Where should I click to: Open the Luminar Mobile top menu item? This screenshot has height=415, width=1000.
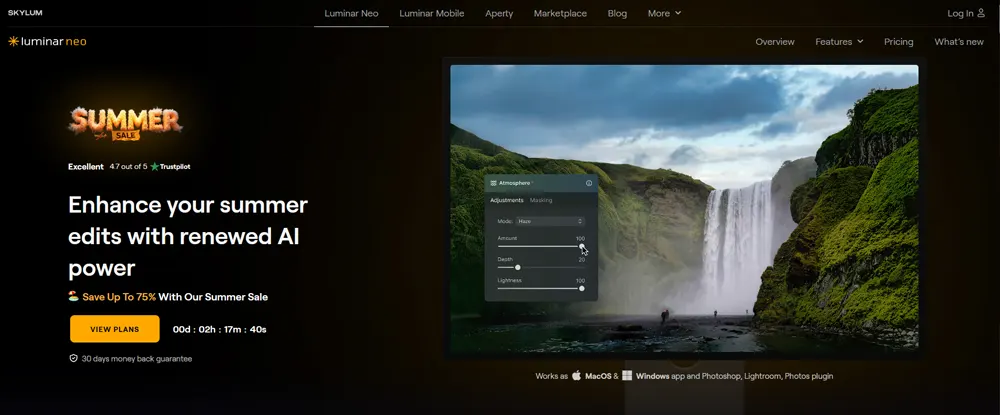click(x=431, y=13)
